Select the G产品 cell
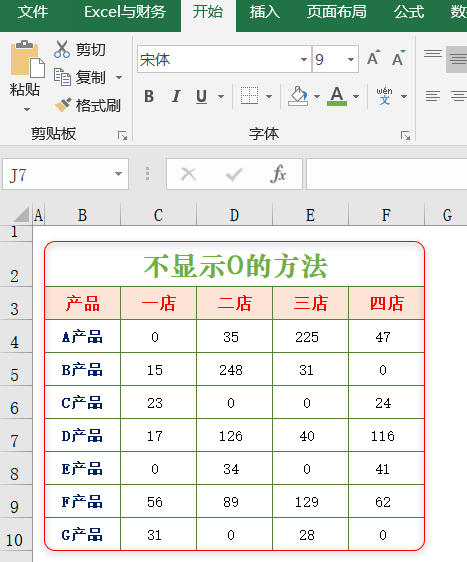Image resolution: width=467 pixels, height=562 pixels. pos(83,534)
